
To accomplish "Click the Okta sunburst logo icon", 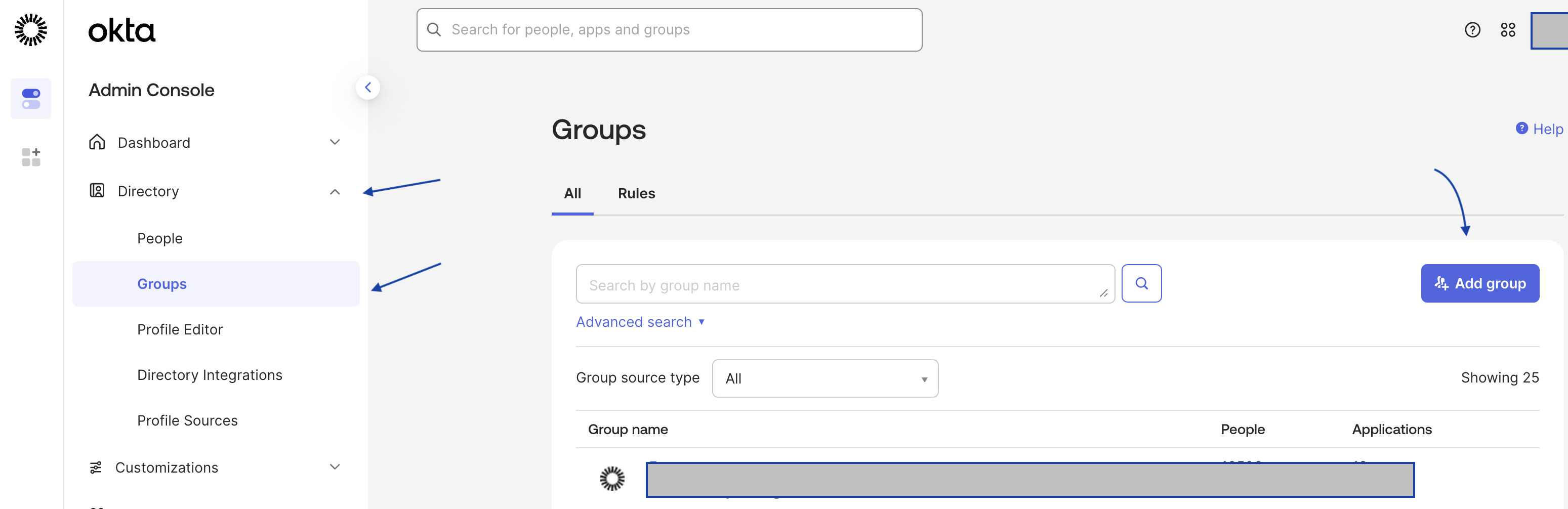I will pyautogui.click(x=30, y=30).
